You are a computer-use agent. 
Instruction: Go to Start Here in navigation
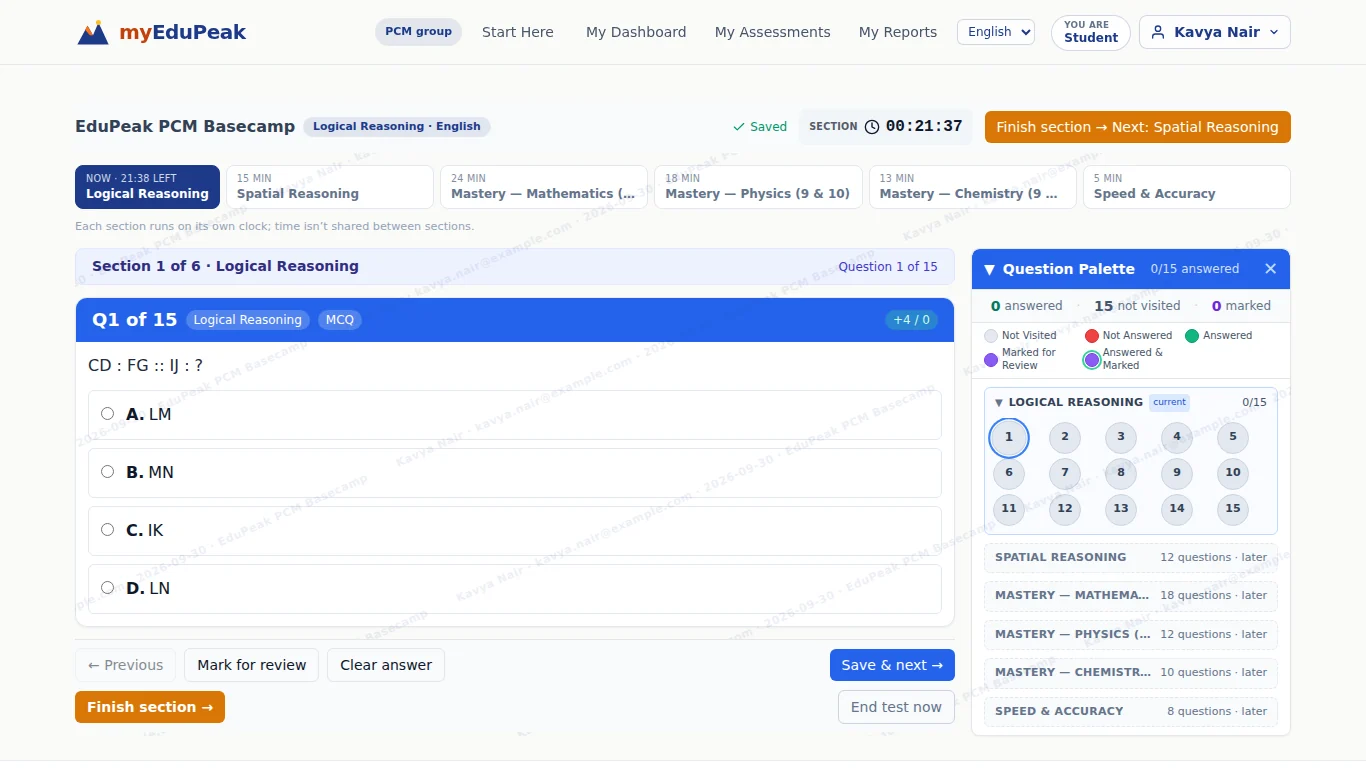pyautogui.click(x=518, y=32)
